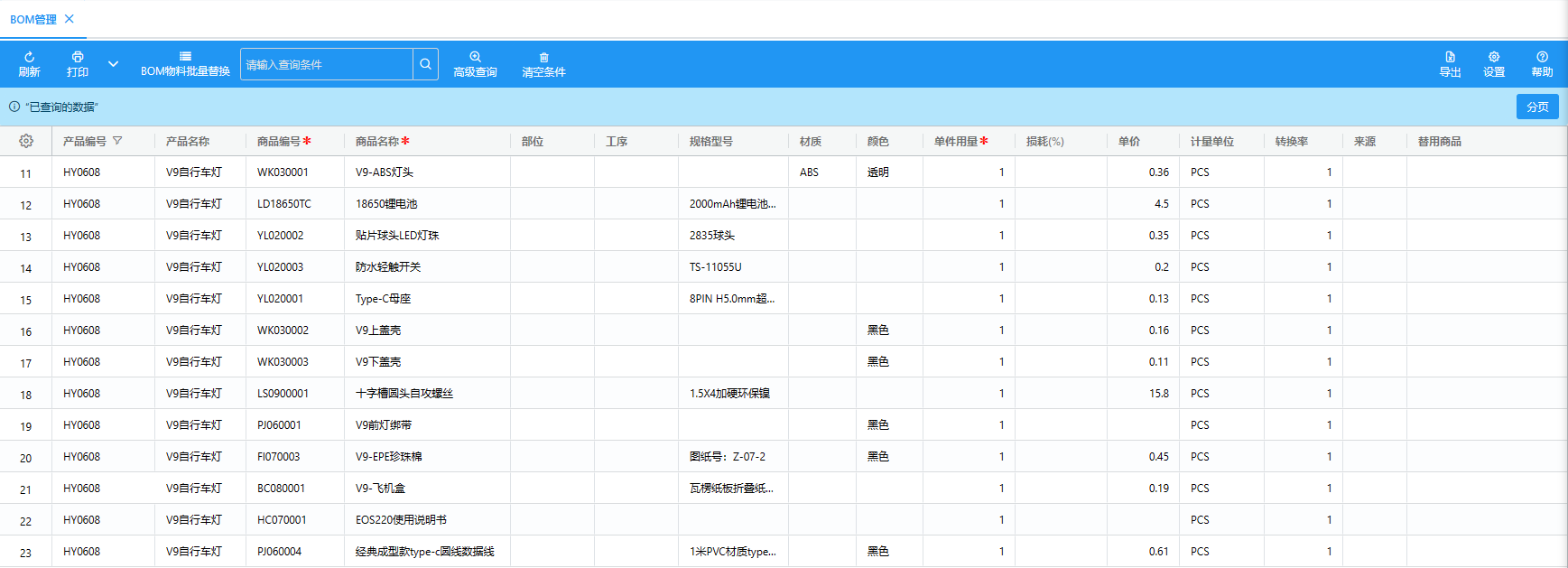Open BOM物料批量替换 batch replace tool
1568x568 pixels.
(185, 63)
